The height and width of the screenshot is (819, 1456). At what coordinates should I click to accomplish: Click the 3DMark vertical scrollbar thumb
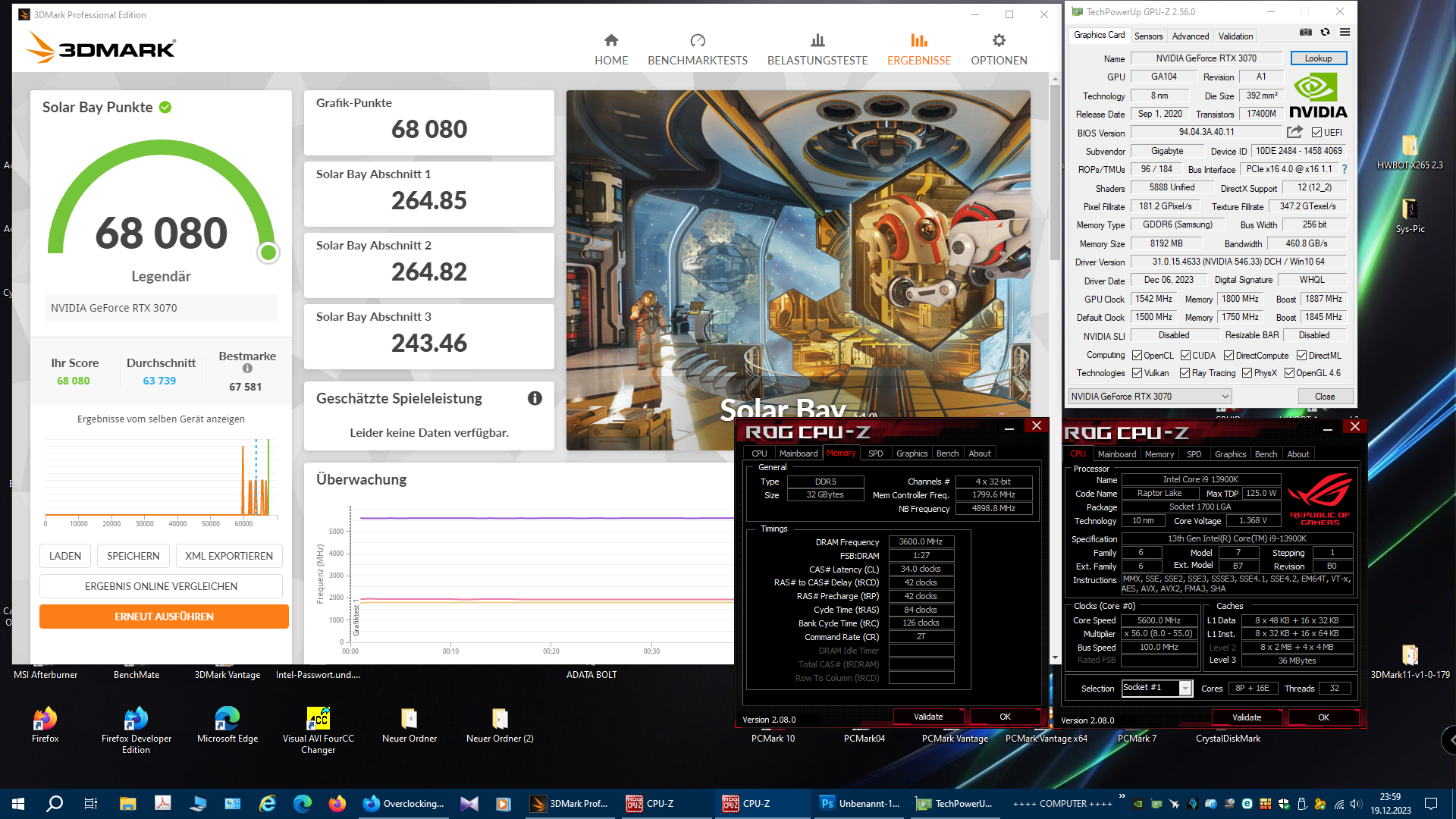(x=1055, y=171)
